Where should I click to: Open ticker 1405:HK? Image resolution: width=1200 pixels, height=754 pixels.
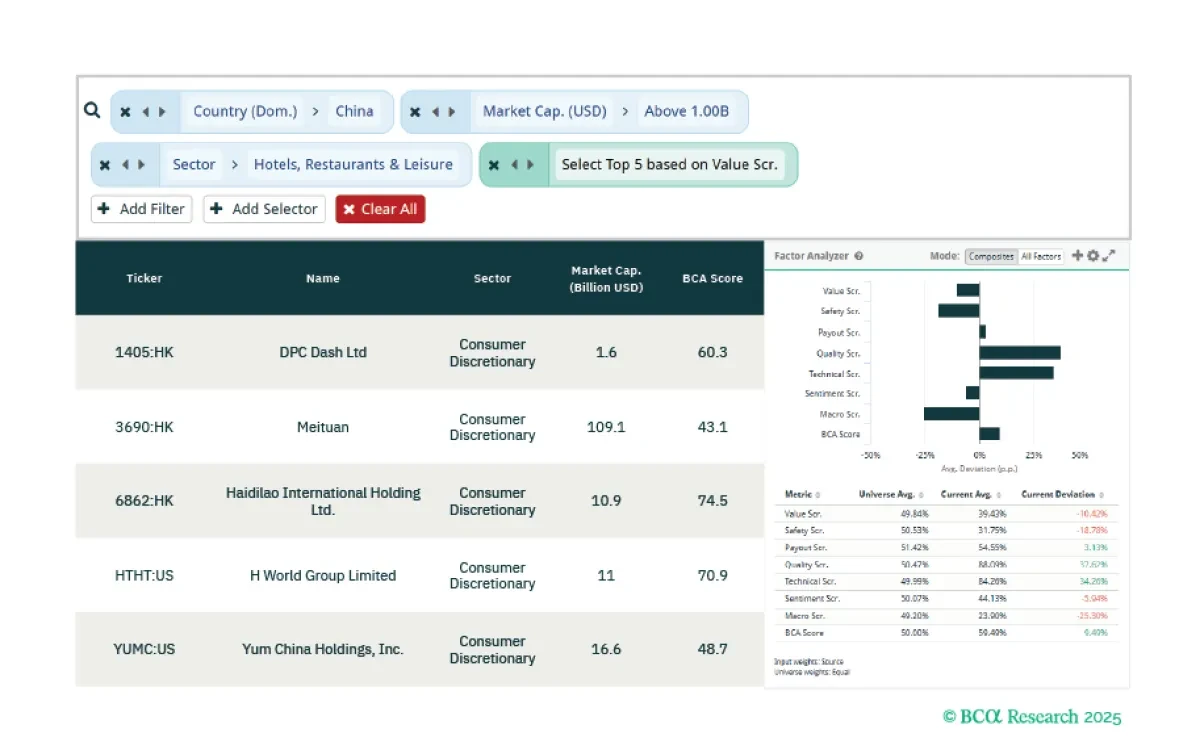click(144, 353)
